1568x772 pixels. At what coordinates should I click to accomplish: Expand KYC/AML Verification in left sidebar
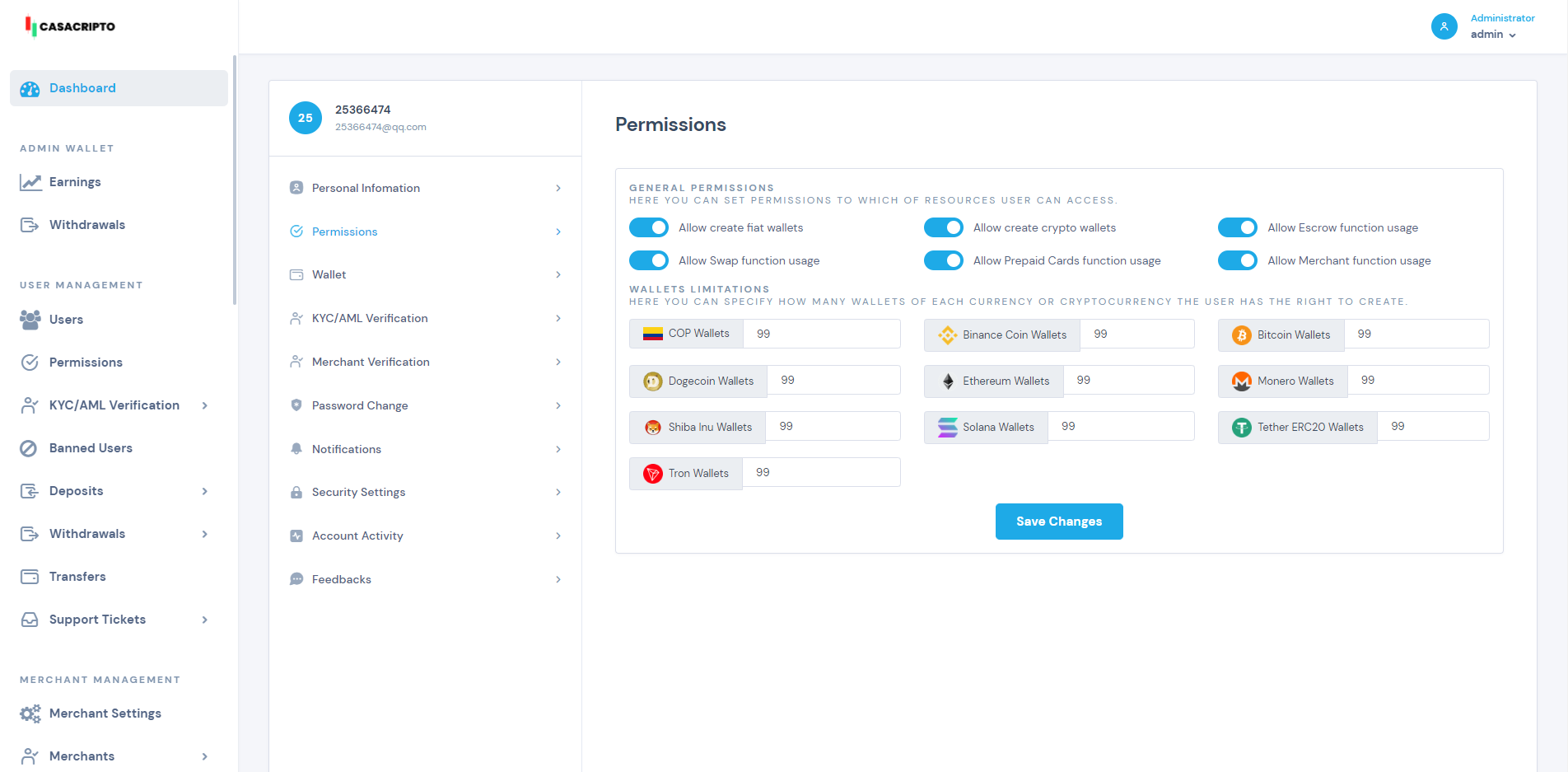click(x=114, y=405)
